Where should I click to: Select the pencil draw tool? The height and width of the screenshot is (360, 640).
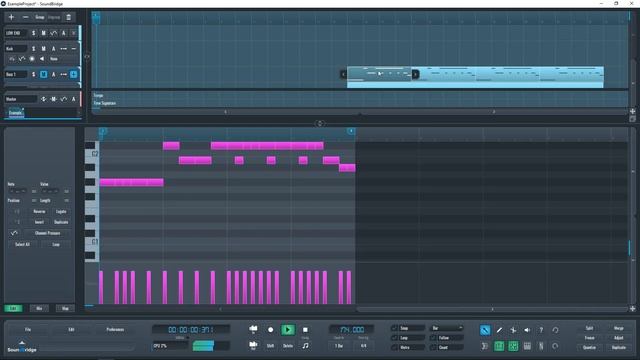pos(499,330)
